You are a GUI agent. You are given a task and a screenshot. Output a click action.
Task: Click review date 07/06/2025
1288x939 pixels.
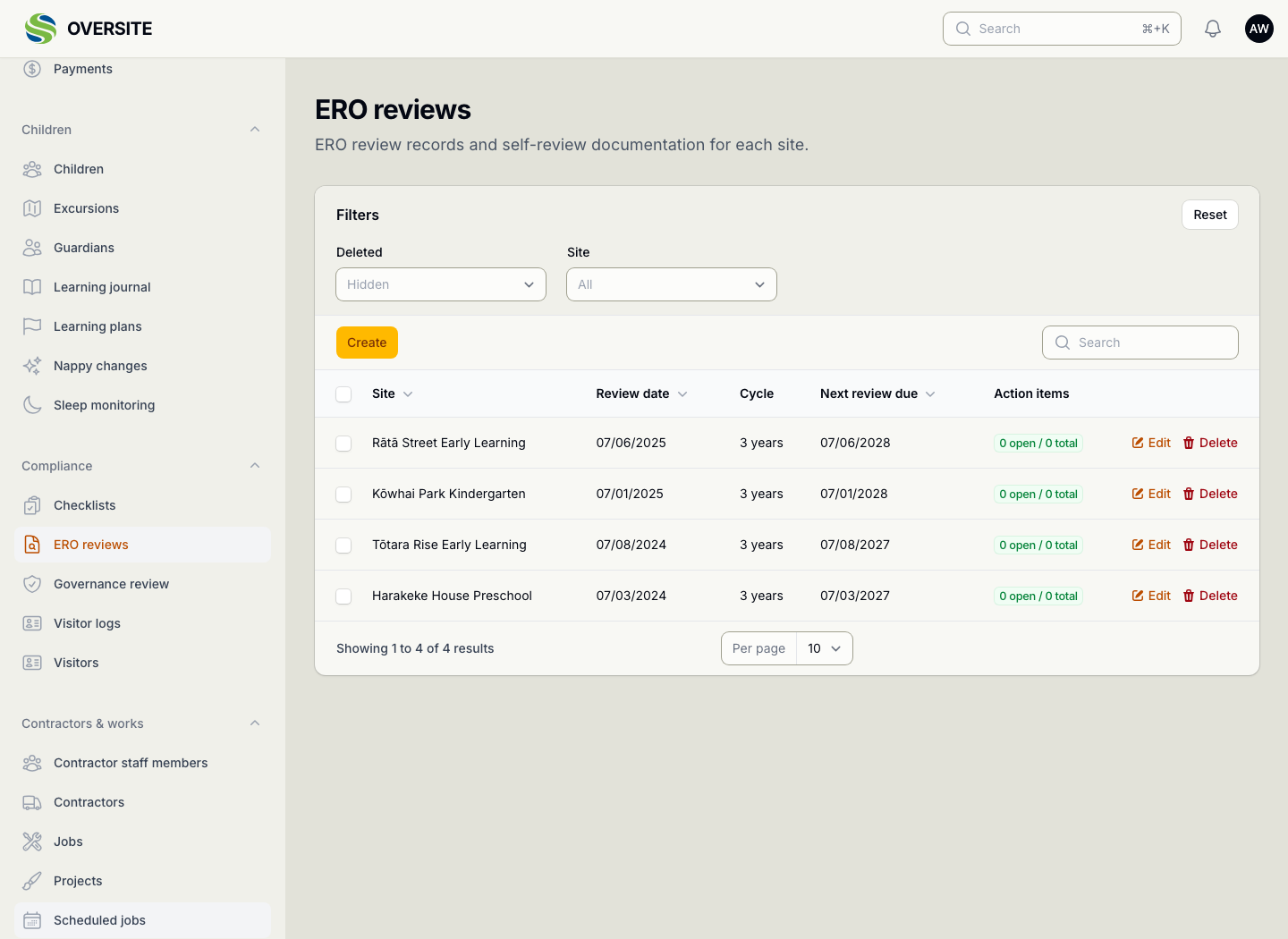(631, 443)
